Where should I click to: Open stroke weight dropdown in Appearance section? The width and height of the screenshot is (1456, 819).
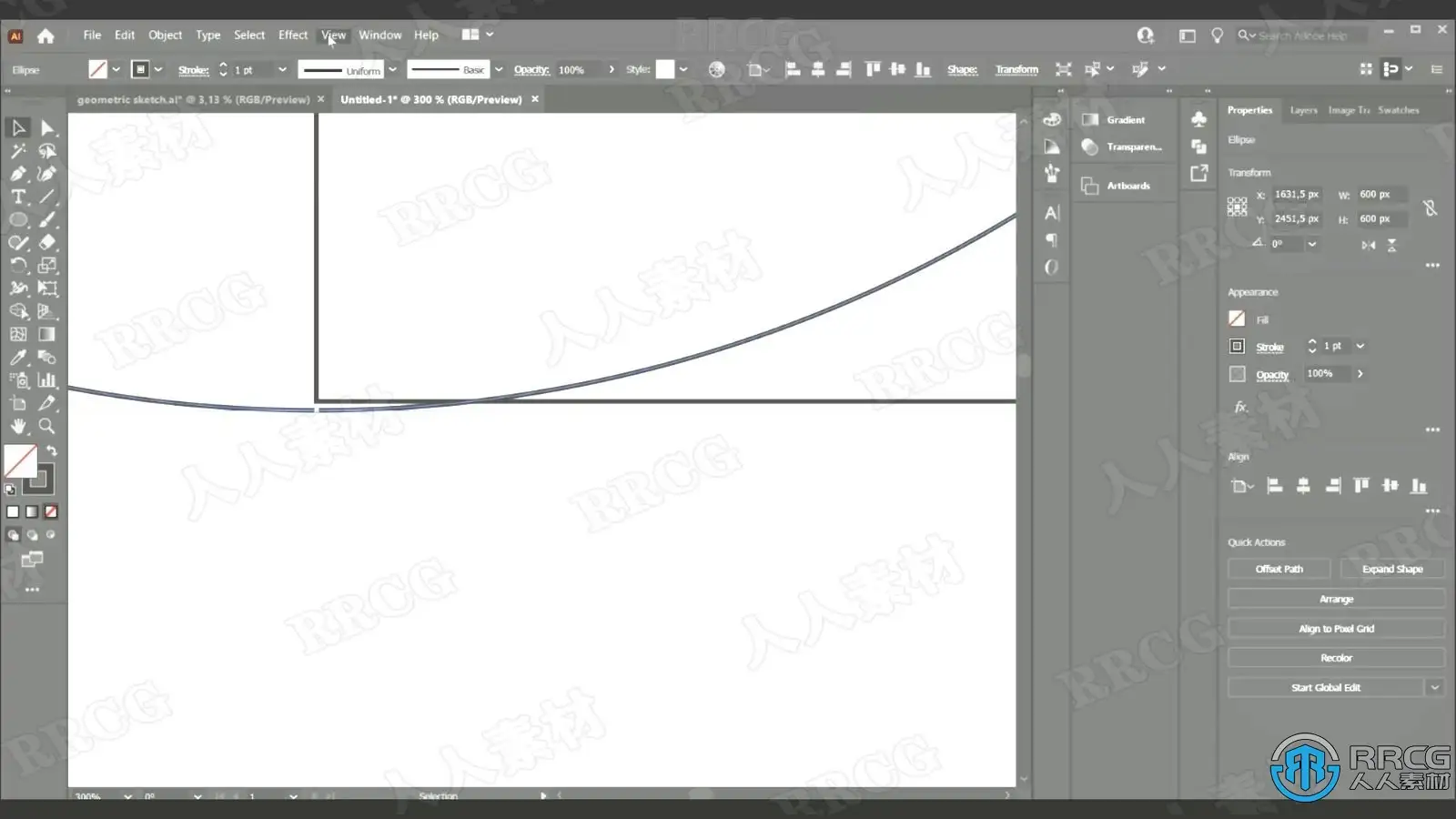point(1360,346)
